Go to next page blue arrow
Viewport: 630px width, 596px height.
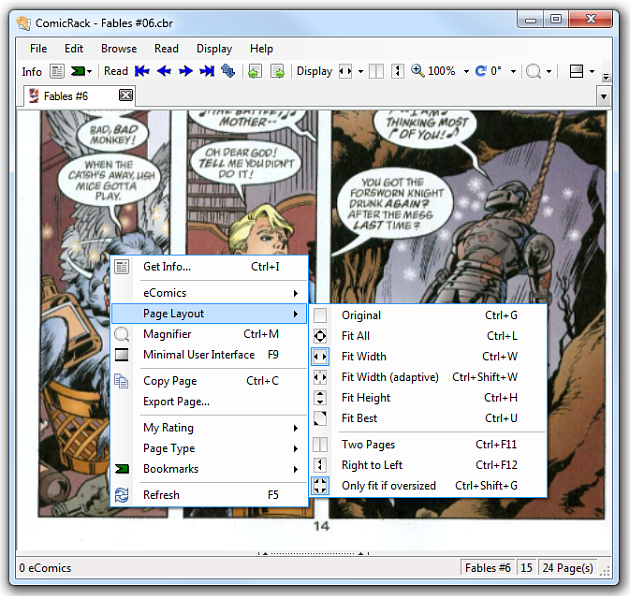[x=186, y=72]
